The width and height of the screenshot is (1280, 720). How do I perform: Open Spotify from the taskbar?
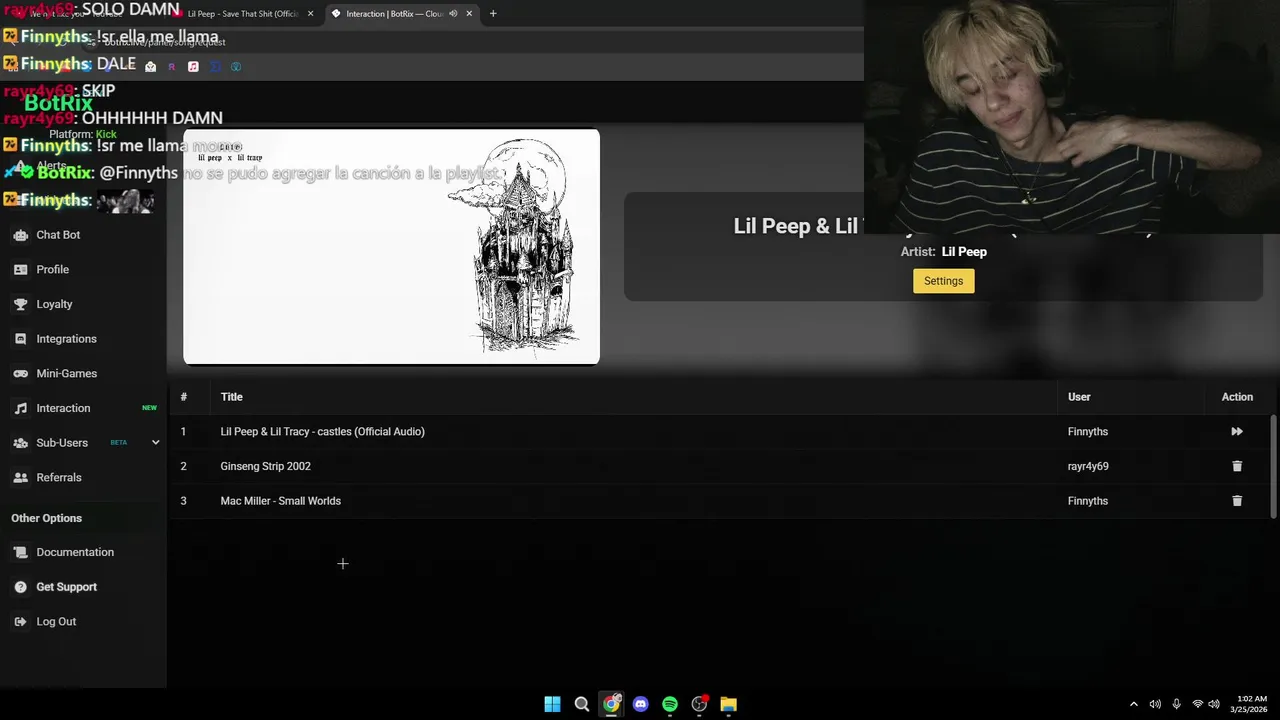670,704
